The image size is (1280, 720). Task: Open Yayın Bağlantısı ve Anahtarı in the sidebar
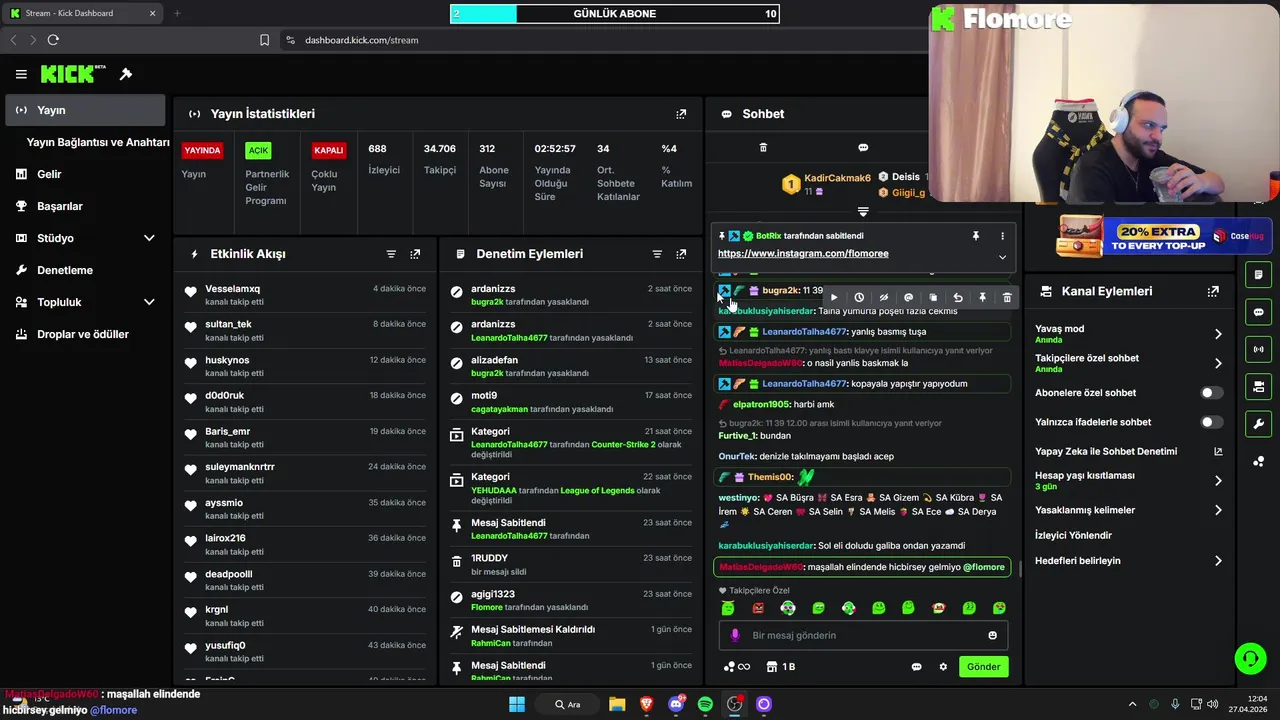click(x=97, y=142)
